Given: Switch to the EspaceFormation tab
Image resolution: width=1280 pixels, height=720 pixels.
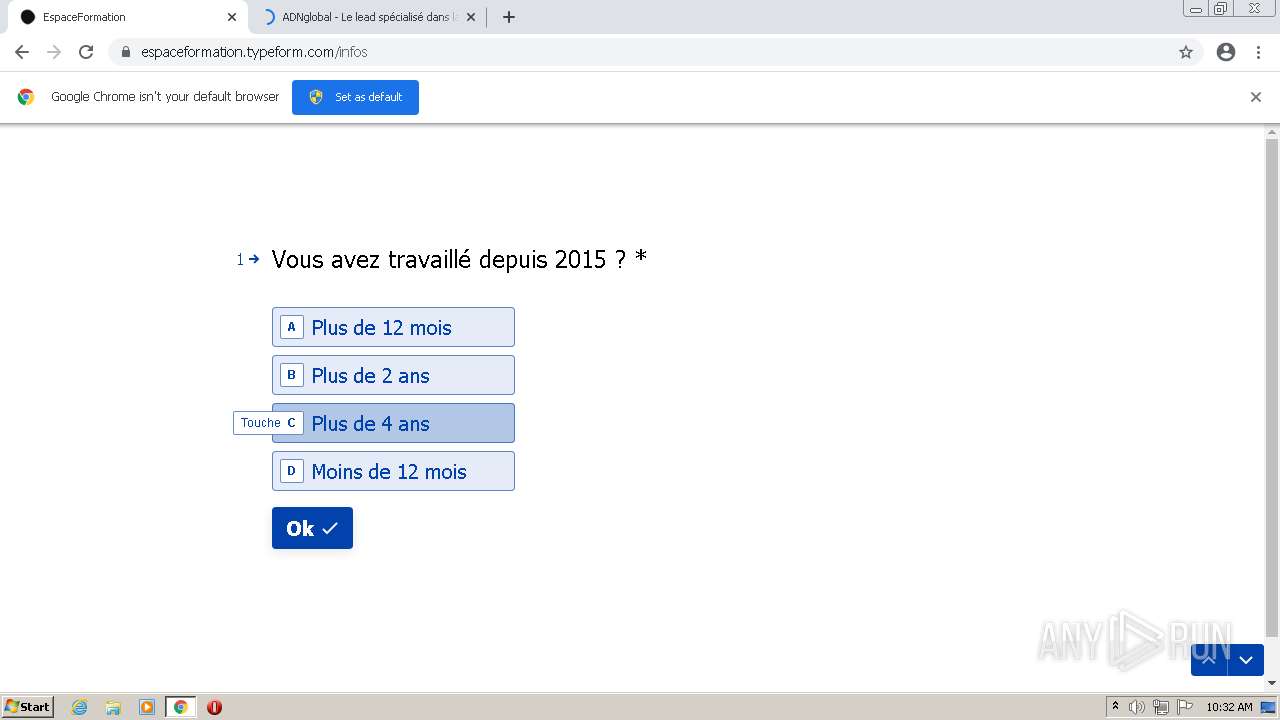Looking at the screenshot, I should (x=125, y=17).
